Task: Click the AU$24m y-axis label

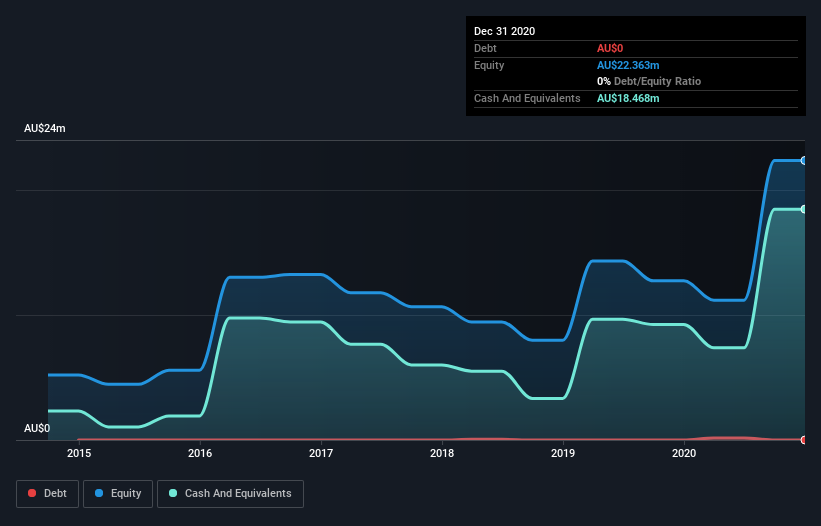Action: coord(45,128)
